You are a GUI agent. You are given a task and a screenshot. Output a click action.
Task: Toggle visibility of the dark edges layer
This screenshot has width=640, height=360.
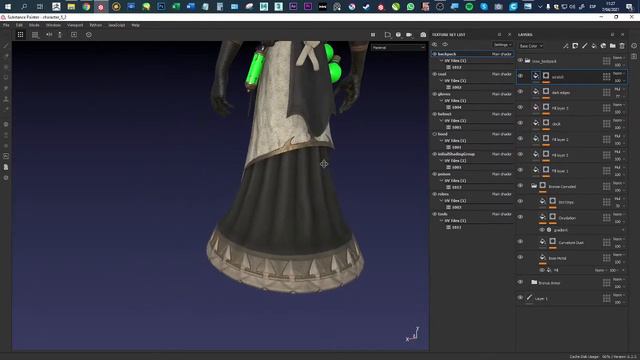point(520,92)
